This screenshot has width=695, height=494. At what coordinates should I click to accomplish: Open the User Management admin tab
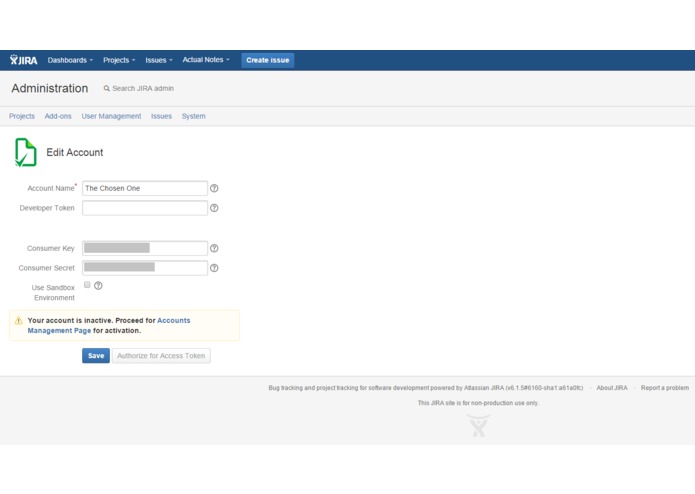point(111,116)
